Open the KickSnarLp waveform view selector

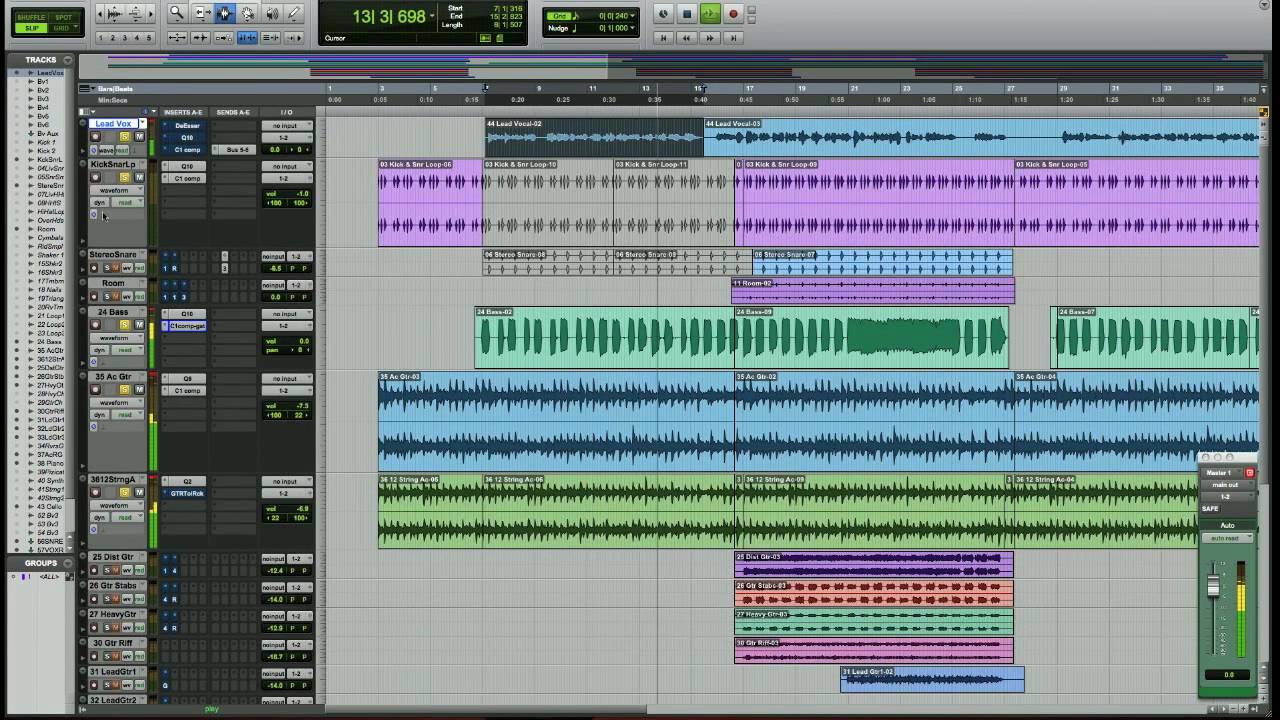(117, 190)
